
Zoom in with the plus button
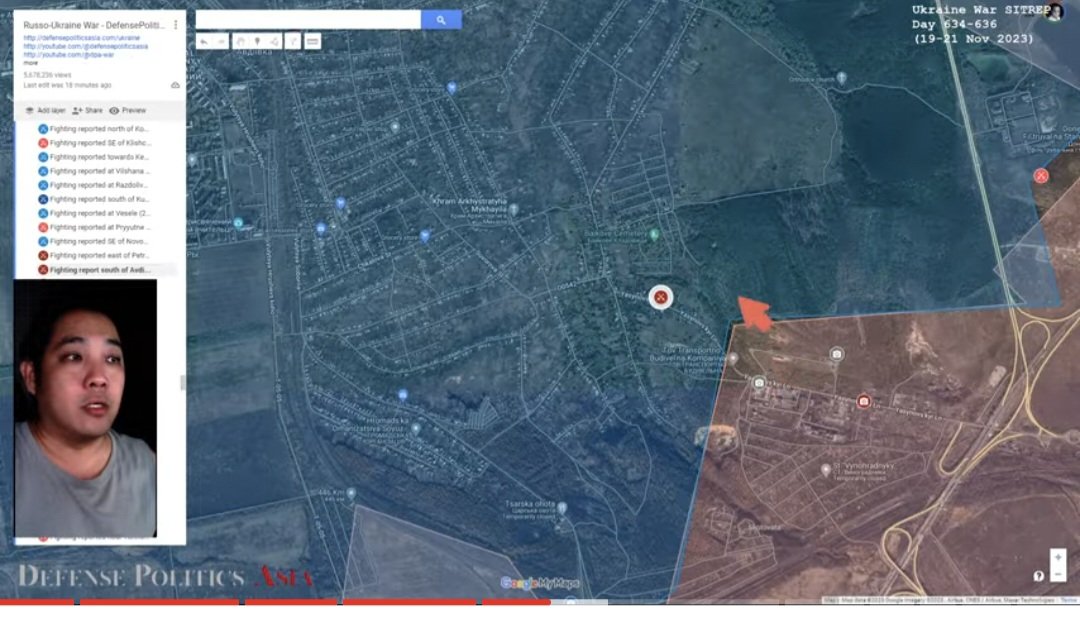click(1057, 557)
